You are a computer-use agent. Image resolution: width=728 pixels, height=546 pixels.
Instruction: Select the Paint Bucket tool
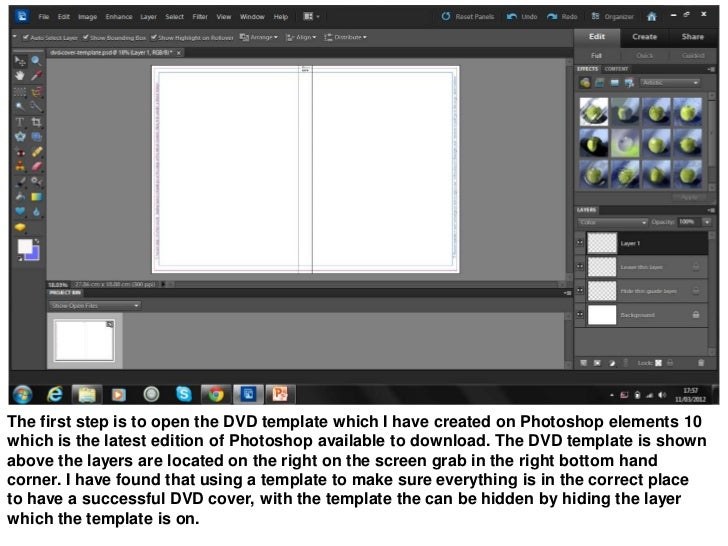20,196
